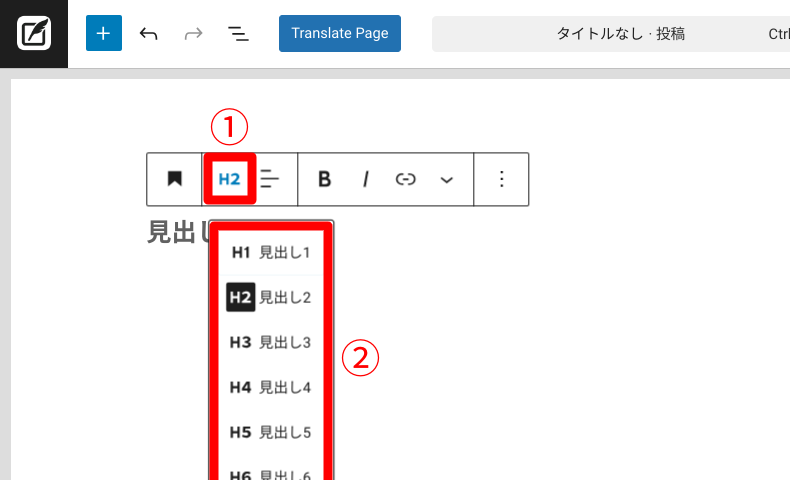This screenshot has width=790, height=480.
Task: Expand more rich text controls chevron
Action: click(446, 180)
